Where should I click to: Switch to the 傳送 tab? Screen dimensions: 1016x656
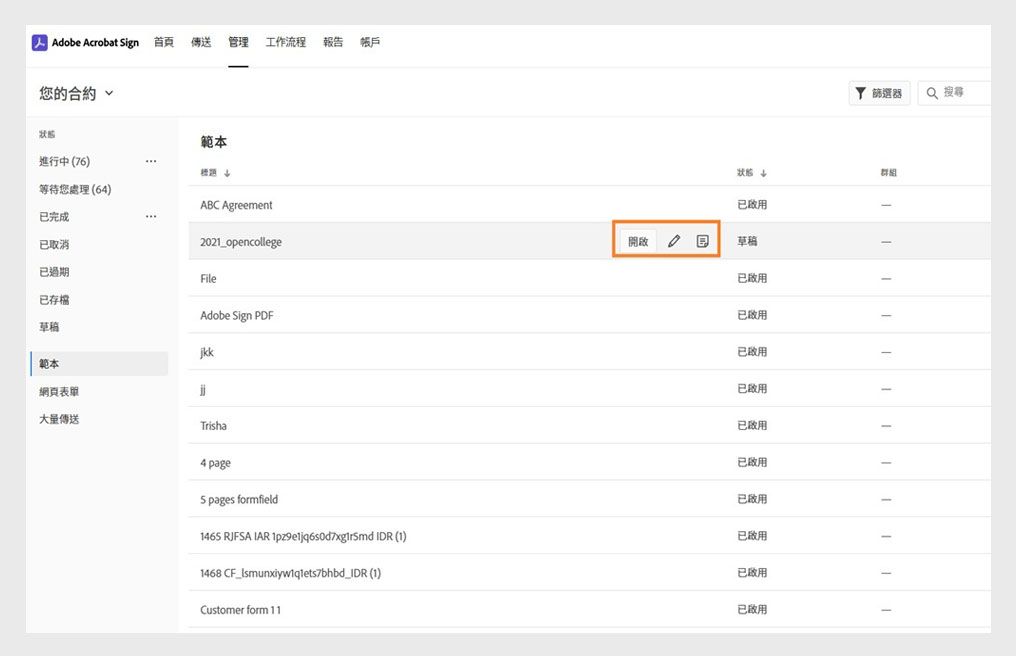pos(201,43)
